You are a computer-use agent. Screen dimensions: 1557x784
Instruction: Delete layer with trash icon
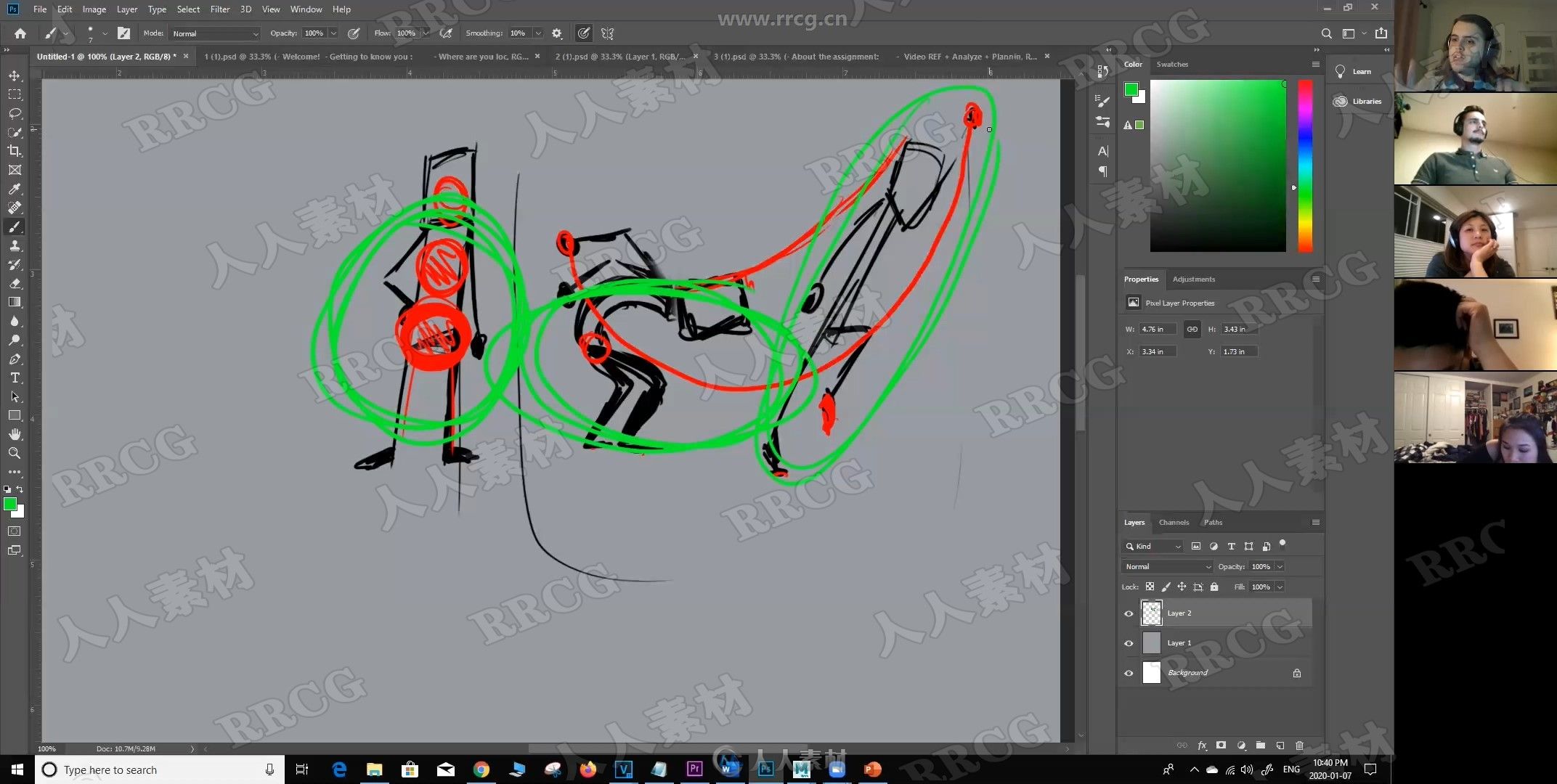coord(1300,746)
